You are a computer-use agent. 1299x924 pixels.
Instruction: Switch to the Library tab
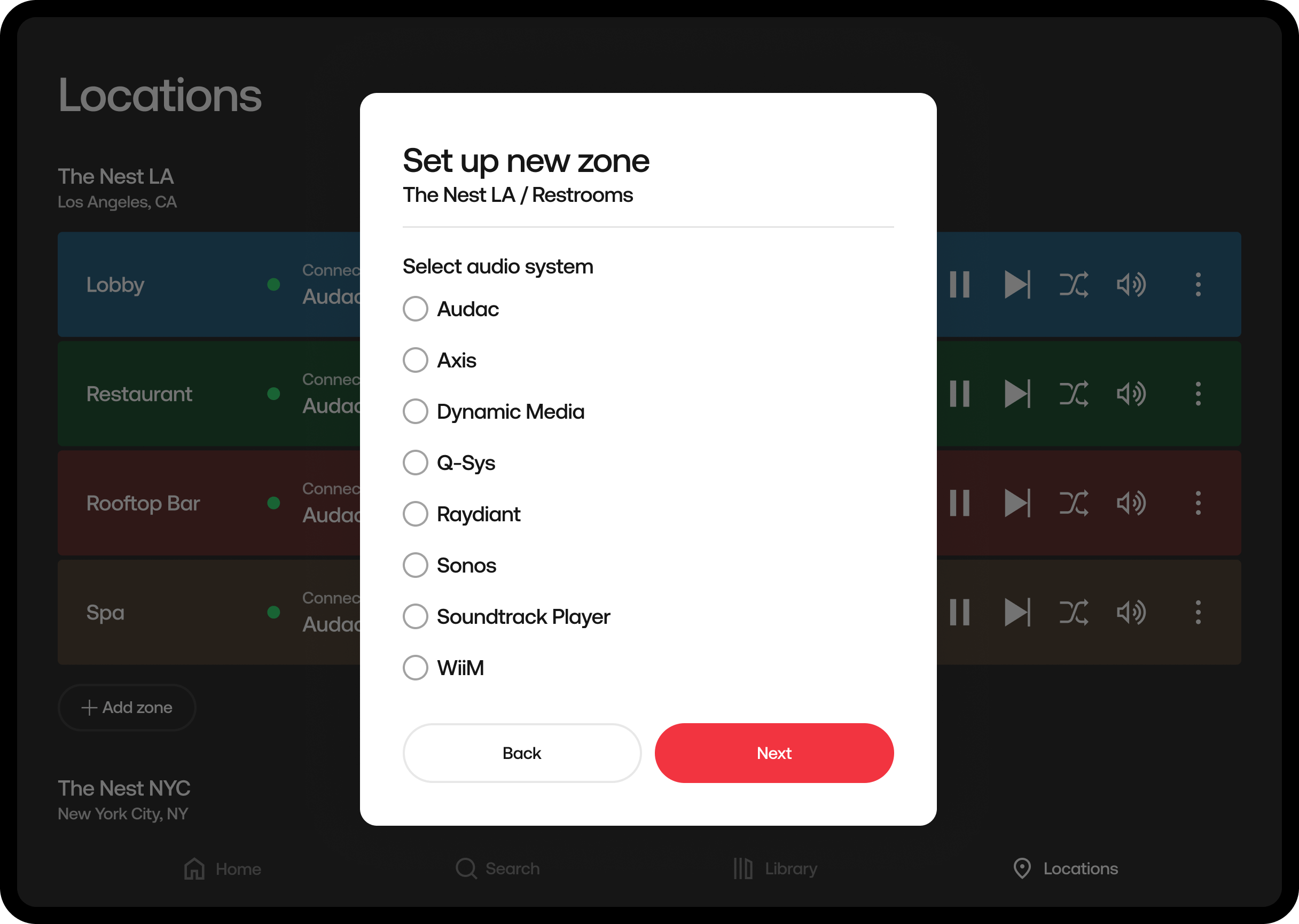point(775,868)
